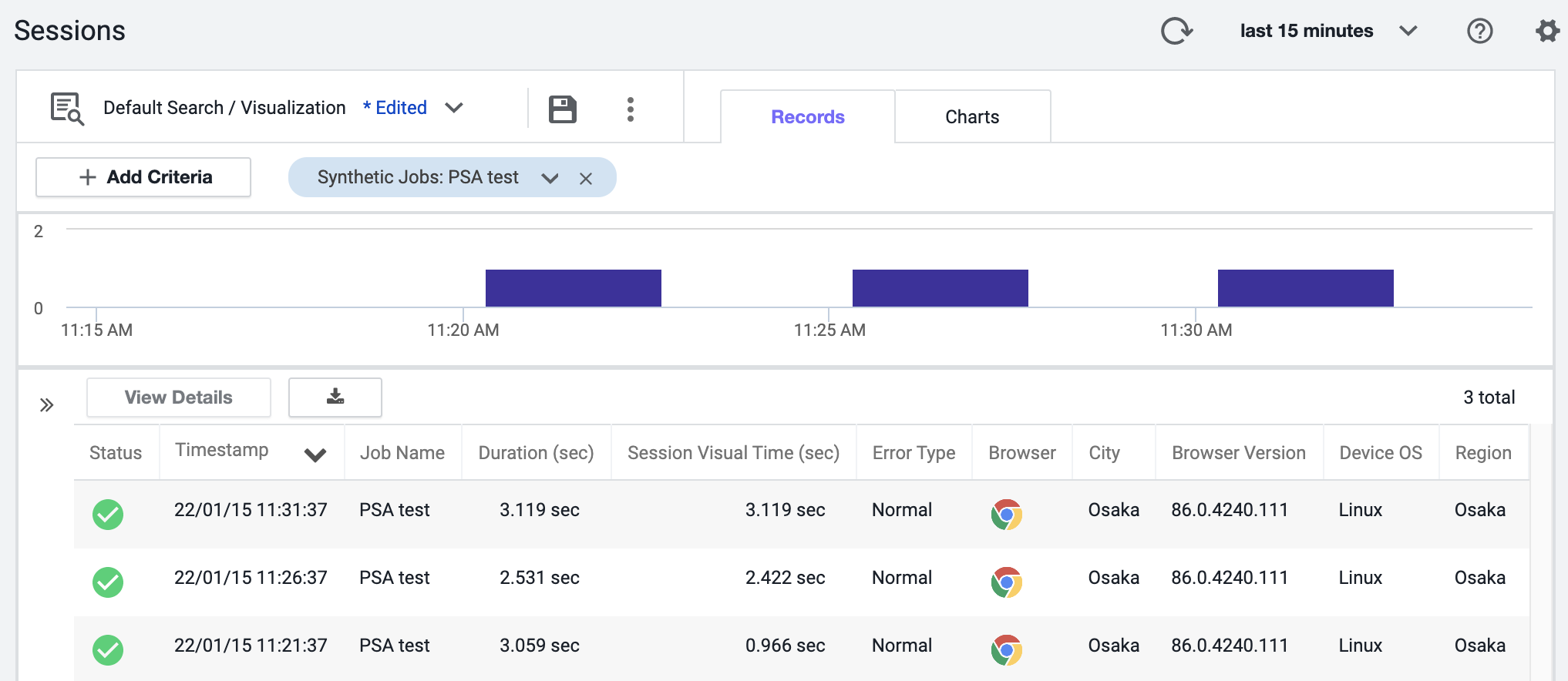
Task: Download records using the download icon button
Action: click(335, 397)
